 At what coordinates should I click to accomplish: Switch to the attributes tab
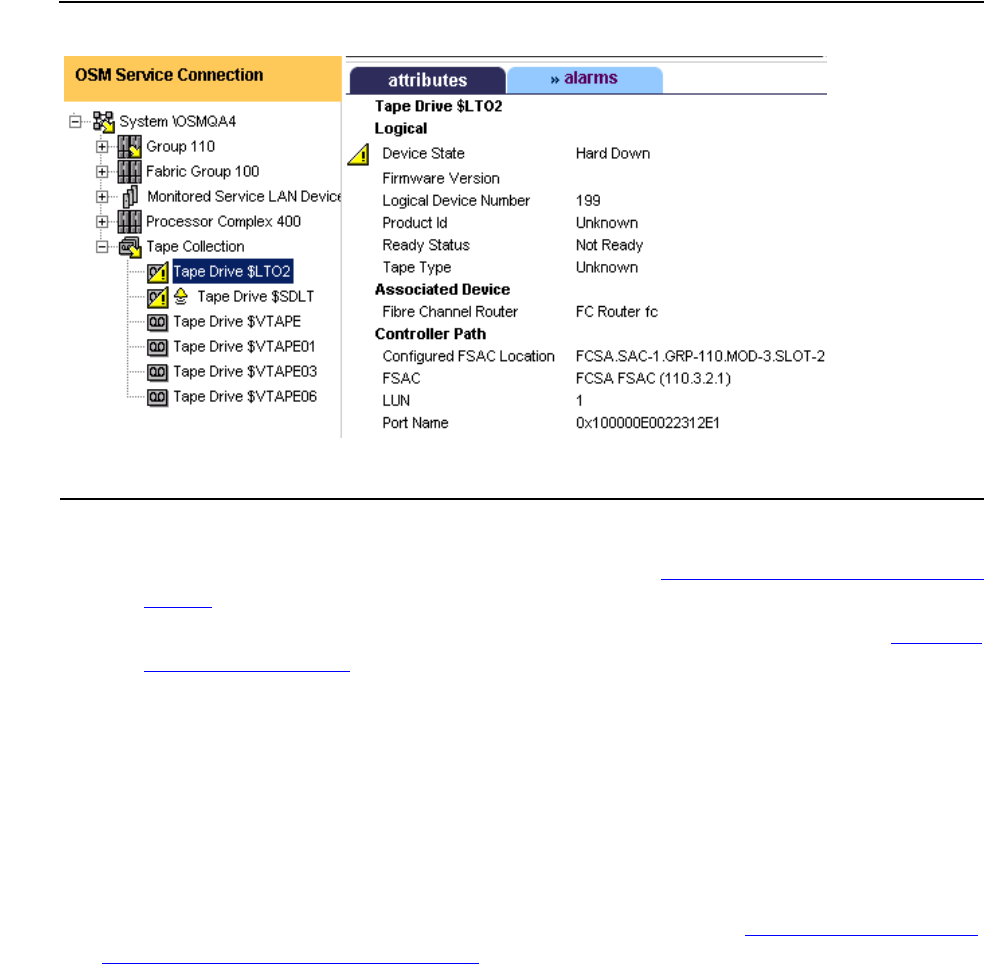427,80
